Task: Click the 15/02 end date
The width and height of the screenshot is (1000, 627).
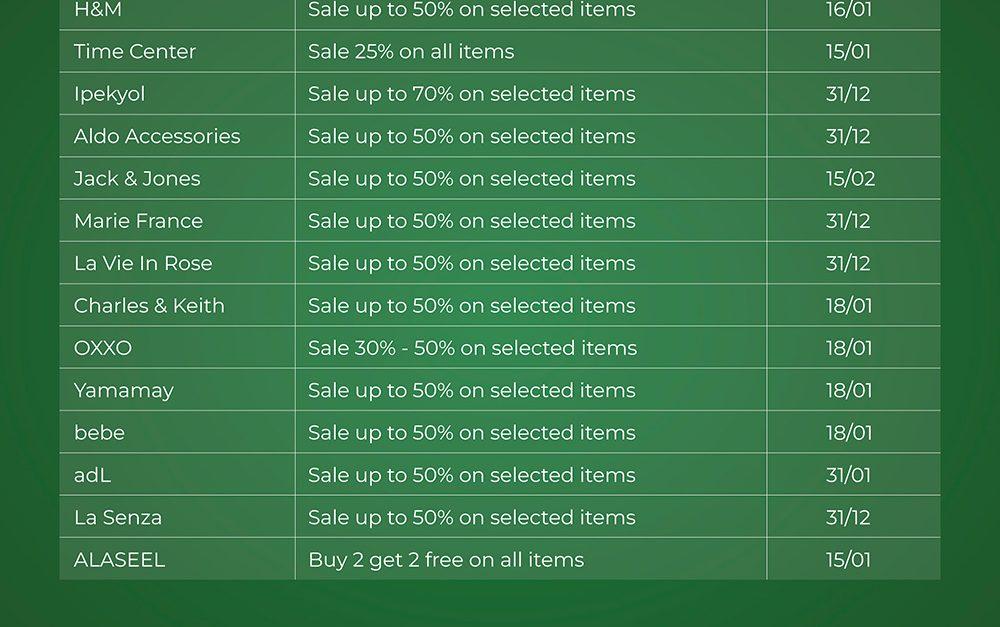Action: (x=850, y=179)
